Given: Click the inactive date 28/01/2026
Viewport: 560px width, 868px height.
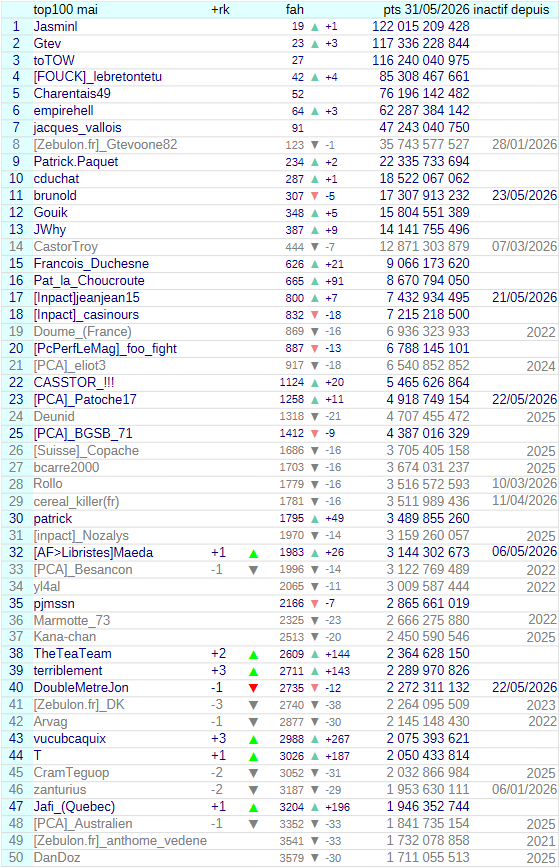Looking at the screenshot, I should tap(524, 144).
